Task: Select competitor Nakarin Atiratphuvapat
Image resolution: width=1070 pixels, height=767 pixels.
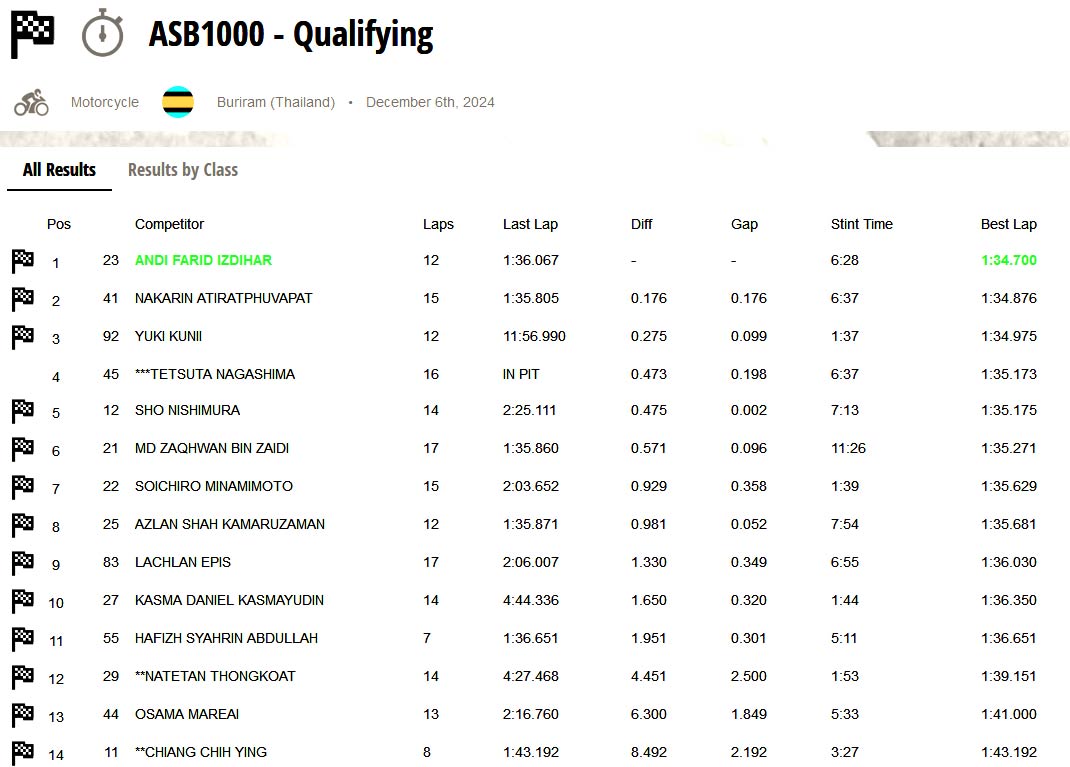Action: click(223, 298)
